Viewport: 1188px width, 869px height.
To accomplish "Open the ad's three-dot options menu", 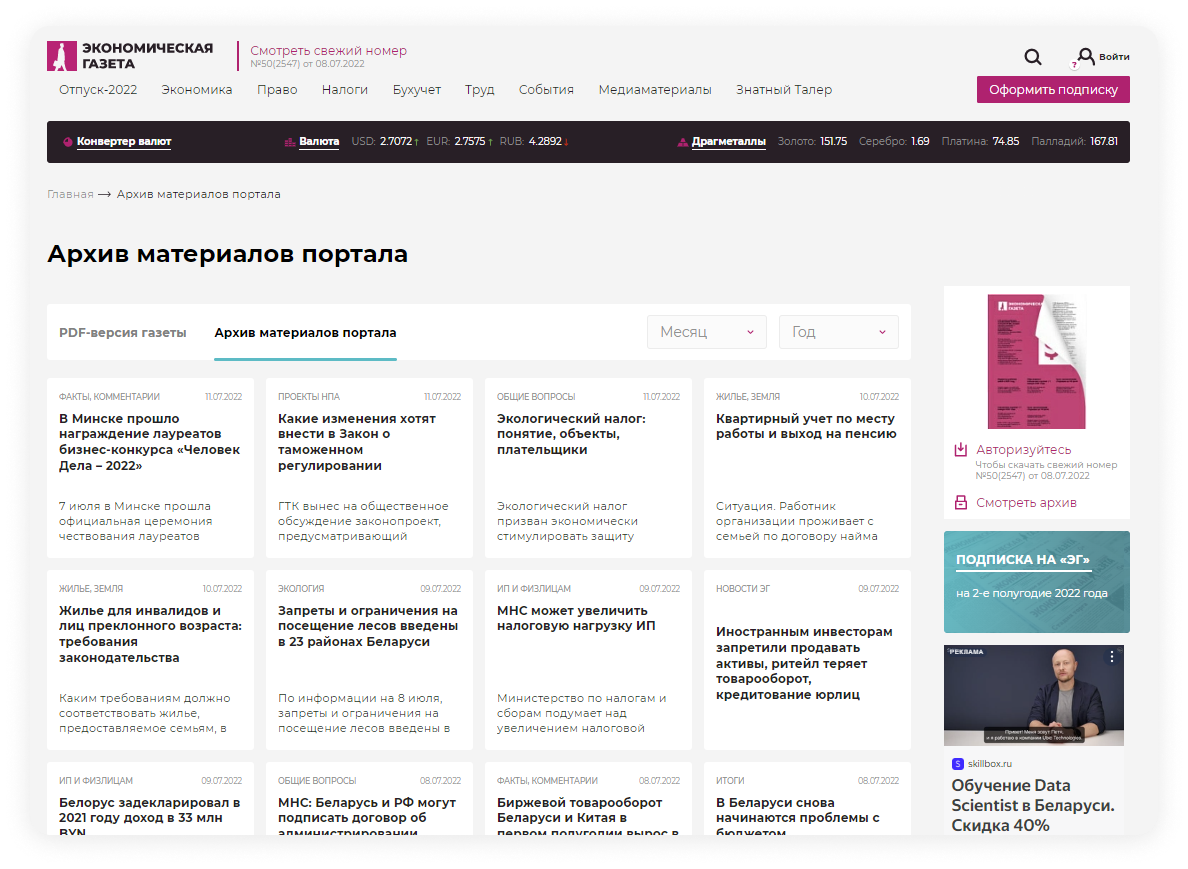I will tap(1111, 657).
